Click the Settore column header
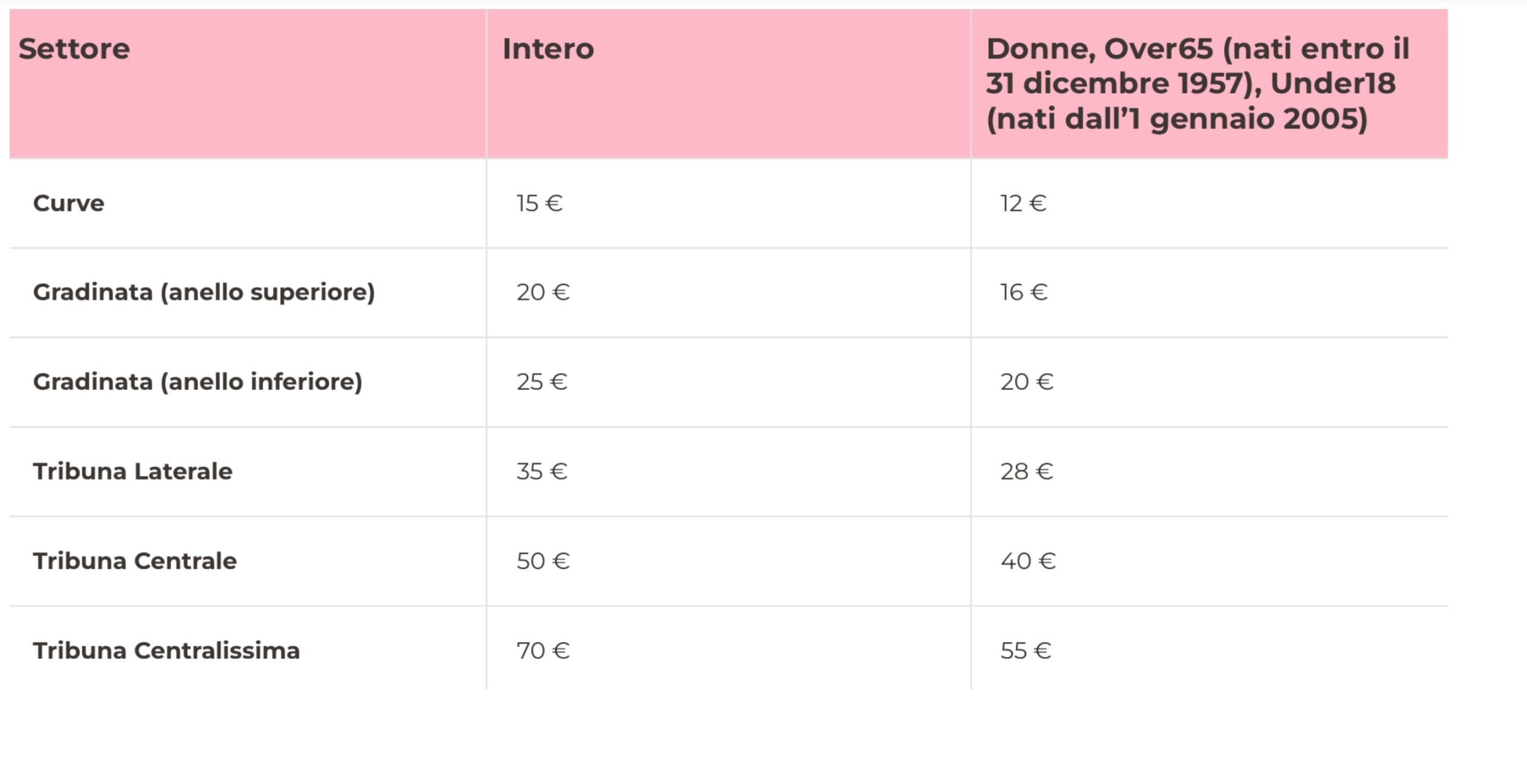 (74, 49)
